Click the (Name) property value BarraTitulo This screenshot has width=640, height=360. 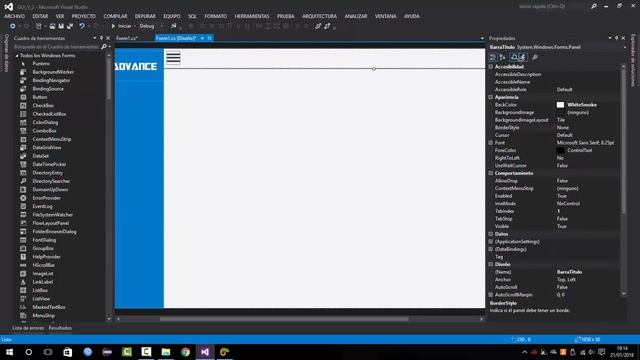(569, 272)
